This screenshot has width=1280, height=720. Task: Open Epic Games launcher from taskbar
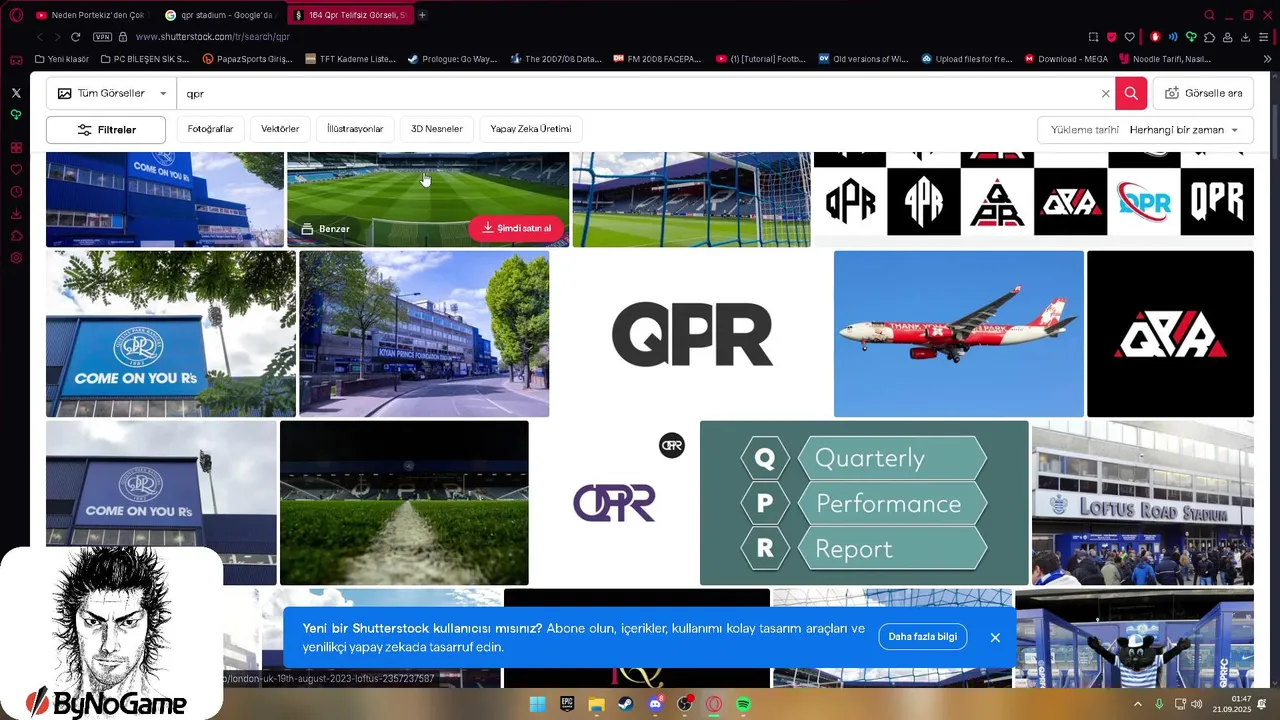coord(567,704)
